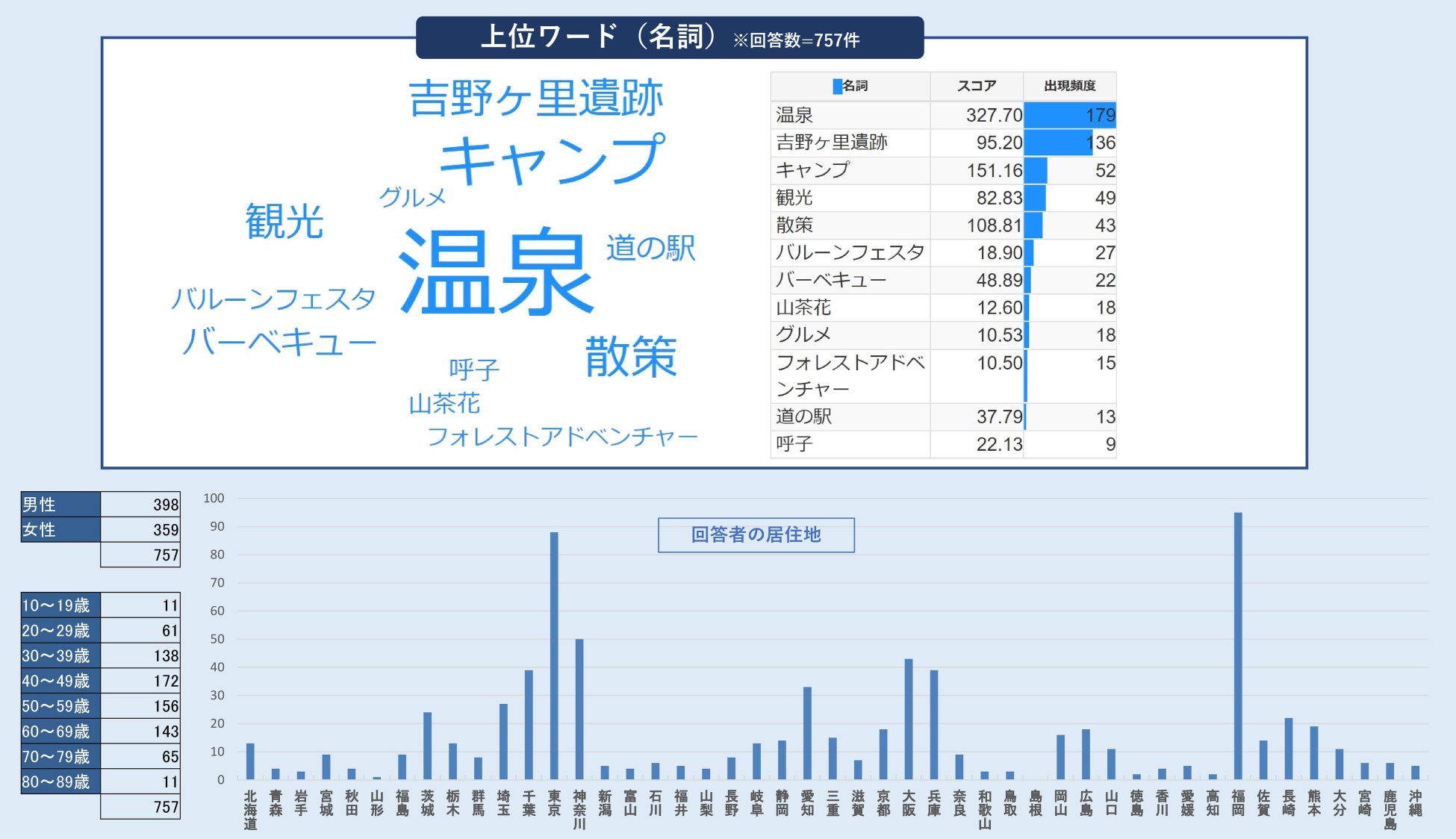The image size is (1456, 839).
Task: Click the 出現頻度 column header
Action: pyautogui.click(x=1069, y=87)
